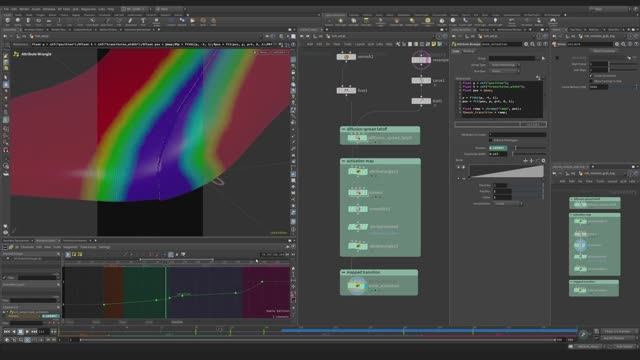The image size is (640, 360).
Task: Click the highlighted stop button in playbar
Action: pos(20,332)
